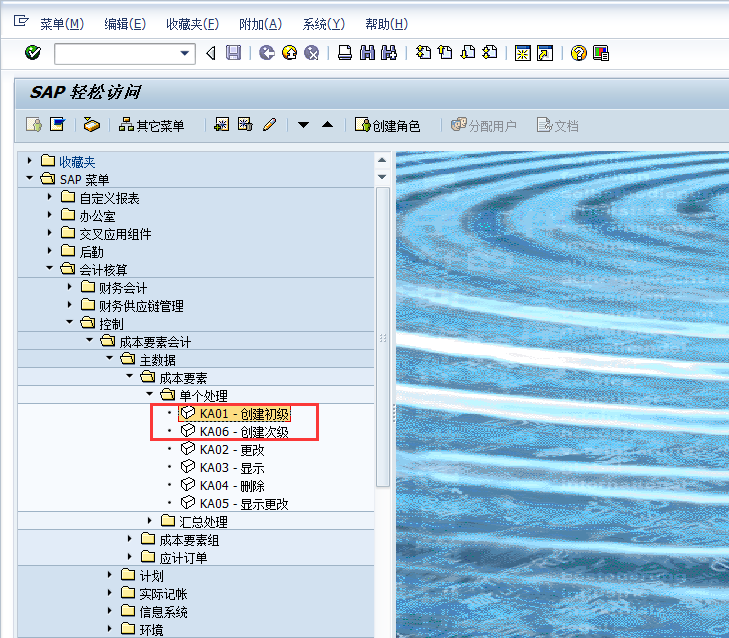Click the SAP Menu icon

(x=57, y=125)
